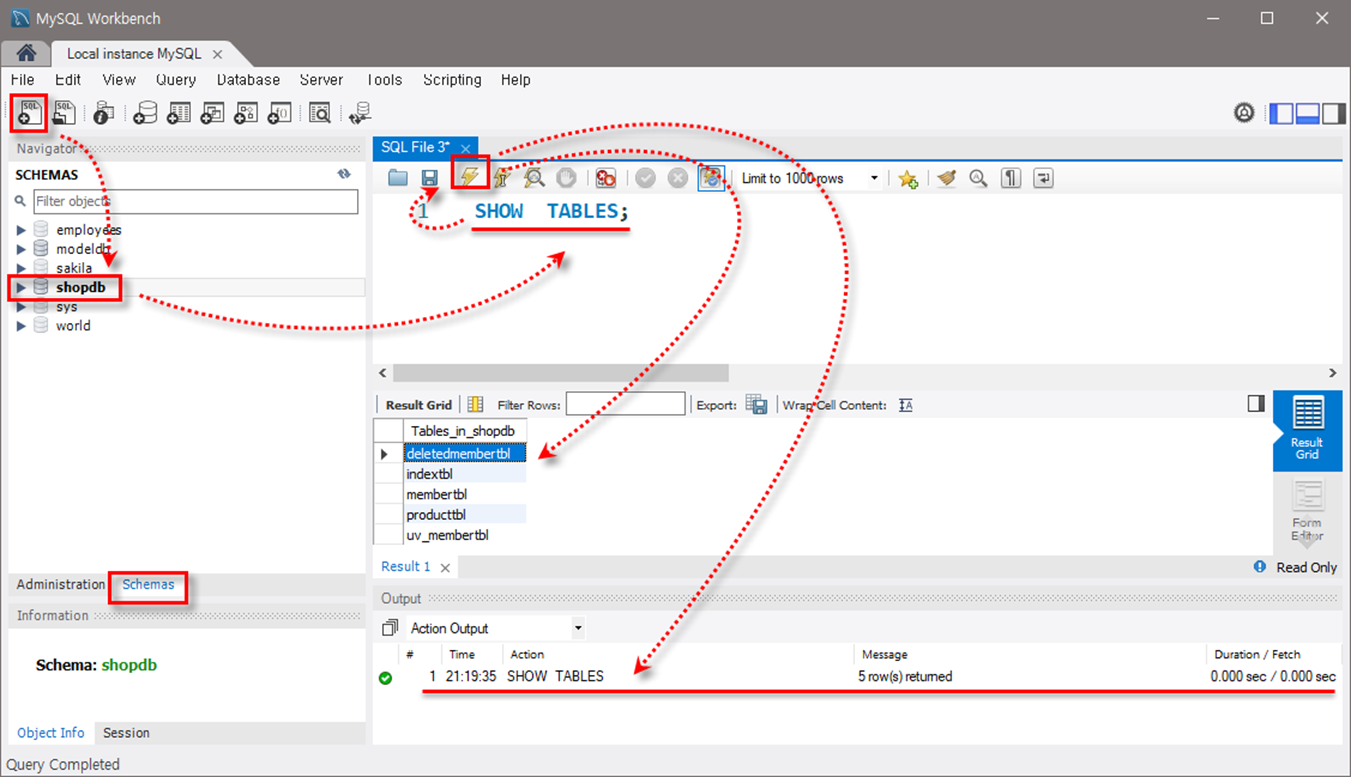Toggle word wrapping in editor
The width and height of the screenshot is (1351, 777).
1043,178
